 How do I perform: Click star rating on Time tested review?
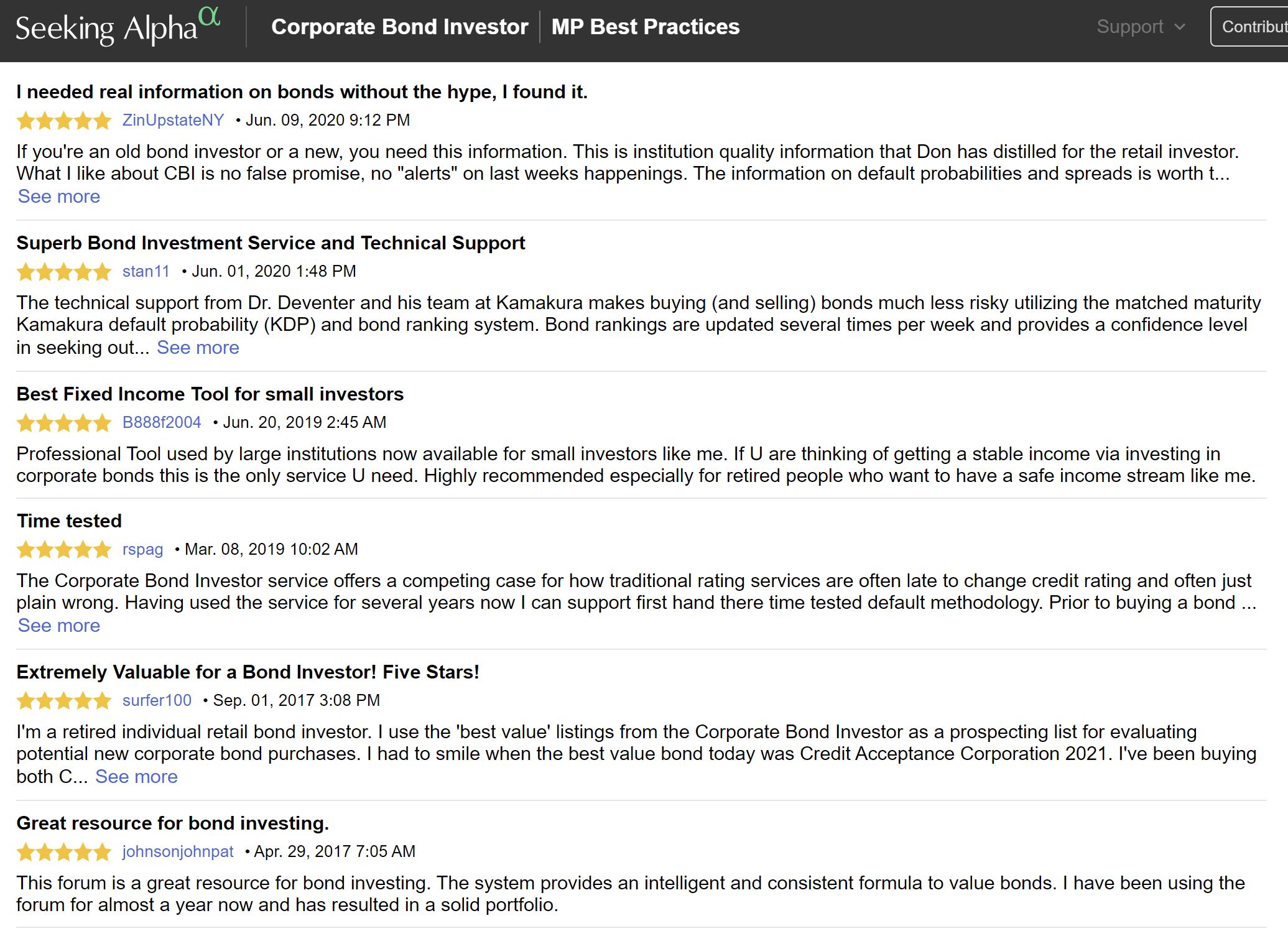(64, 550)
